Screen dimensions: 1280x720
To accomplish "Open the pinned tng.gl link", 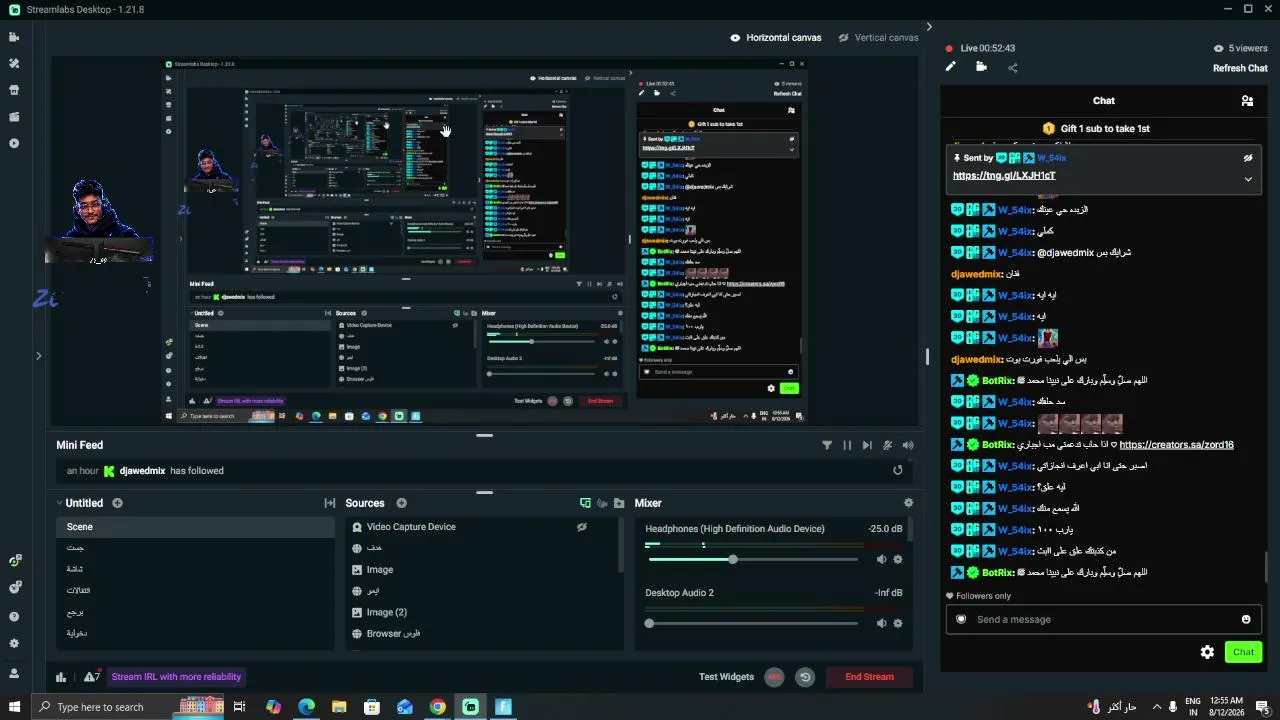I will tap(1004, 176).
